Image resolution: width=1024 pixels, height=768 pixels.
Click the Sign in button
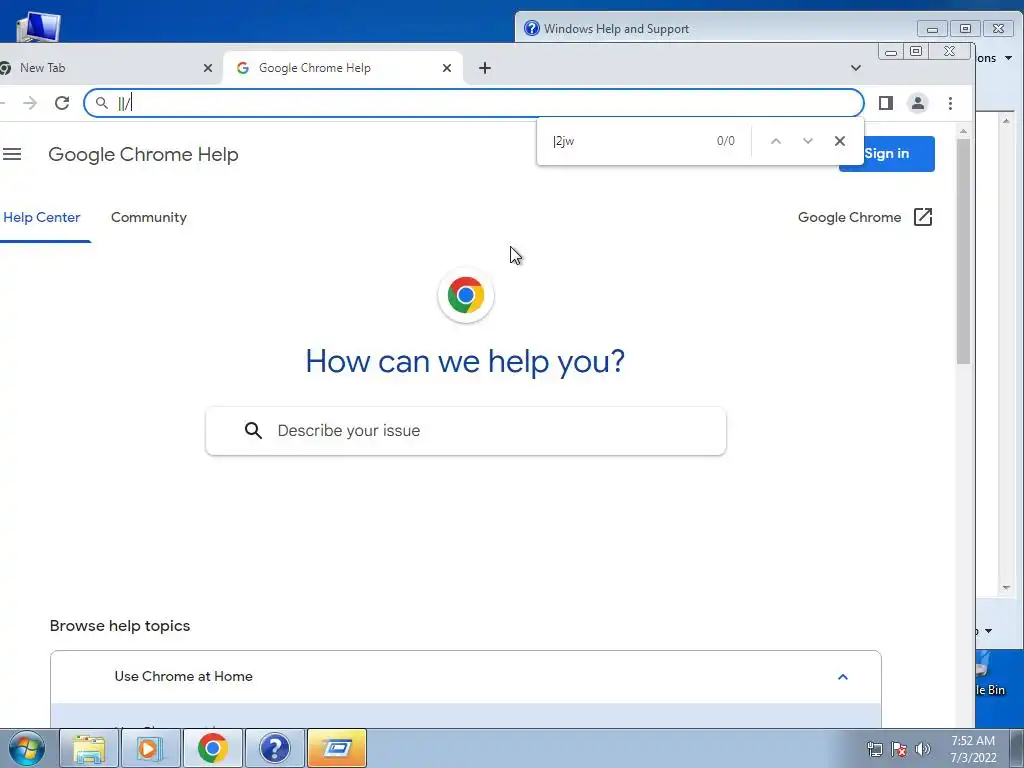click(x=887, y=154)
